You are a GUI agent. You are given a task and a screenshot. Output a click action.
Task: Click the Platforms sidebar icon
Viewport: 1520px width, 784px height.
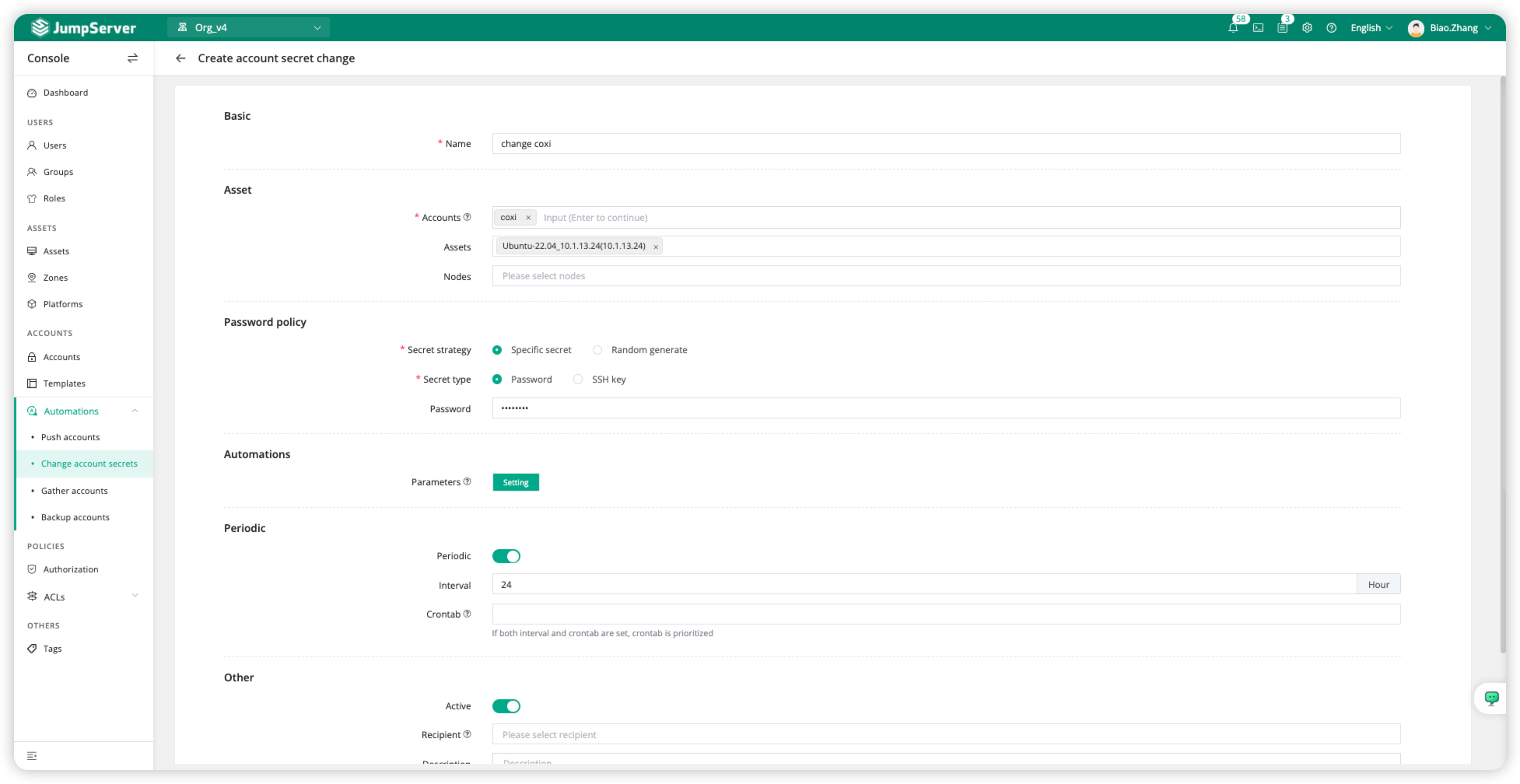pos(32,304)
